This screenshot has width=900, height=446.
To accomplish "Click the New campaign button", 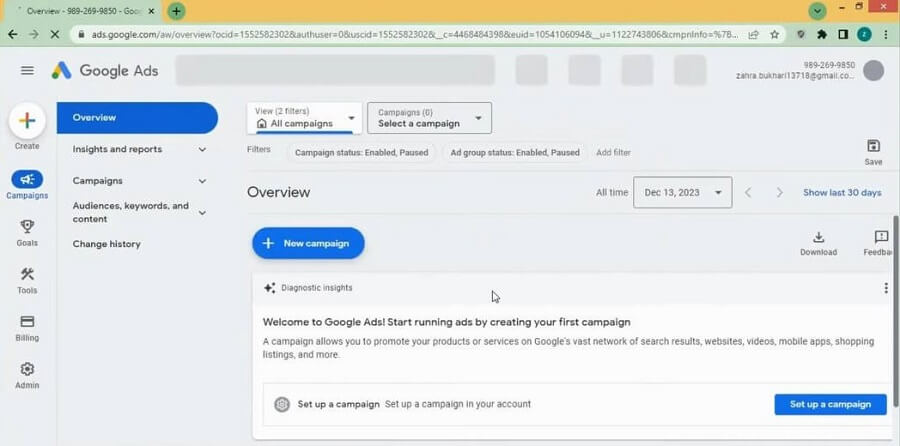I will [308, 243].
